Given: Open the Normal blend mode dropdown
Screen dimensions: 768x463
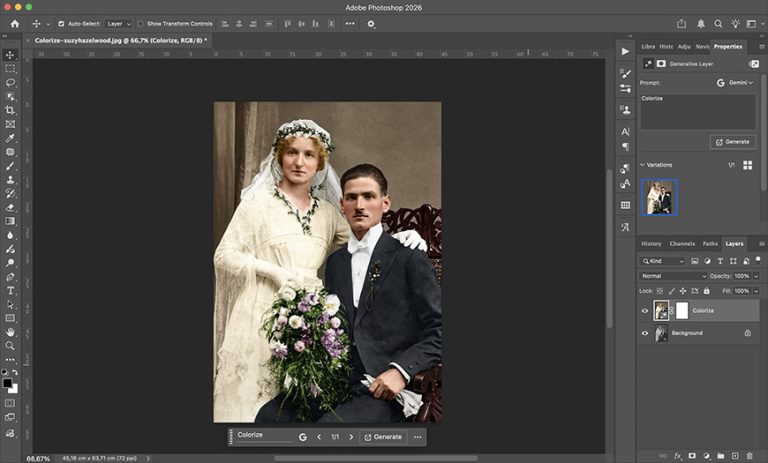Looking at the screenshot, I should coord(673,276).
